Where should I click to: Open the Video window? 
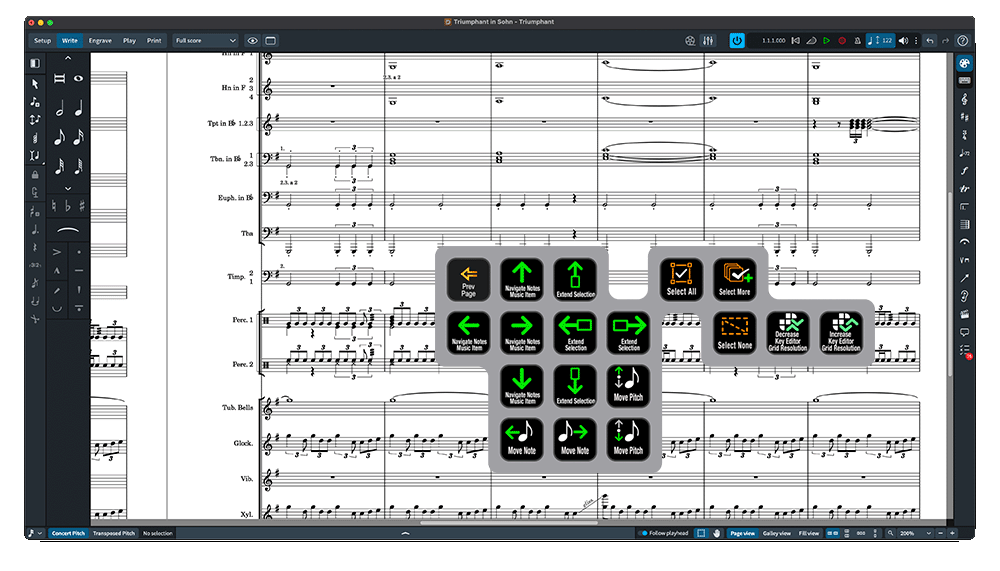click(690, 40)
